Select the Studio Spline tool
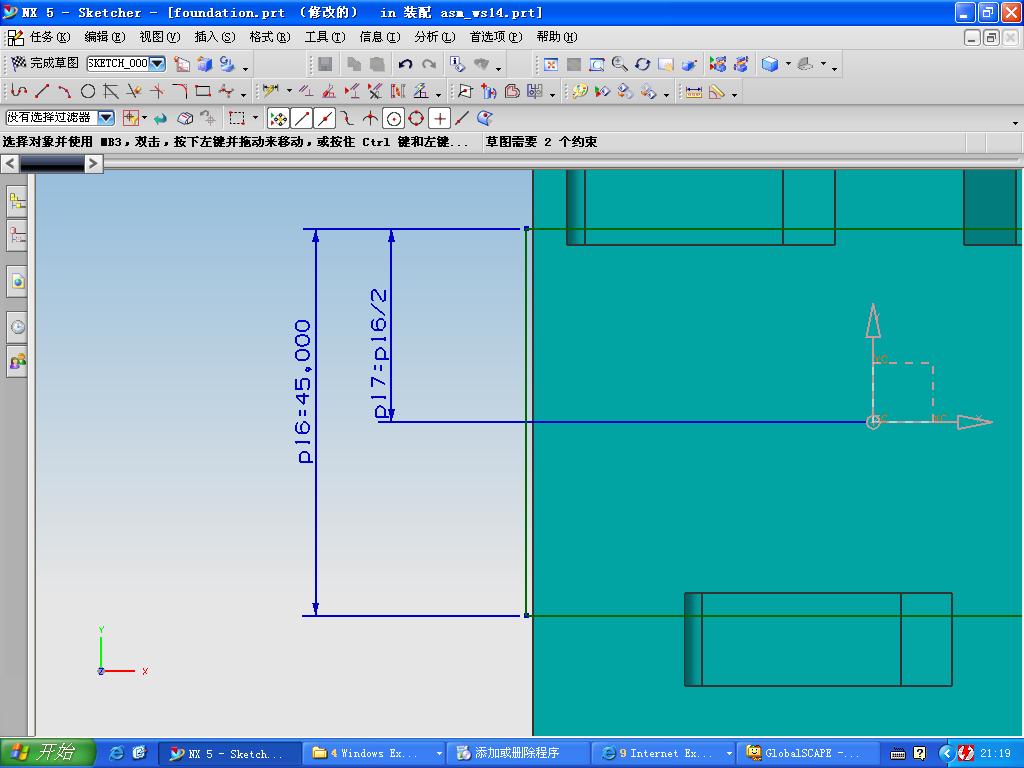 (226, 91)
